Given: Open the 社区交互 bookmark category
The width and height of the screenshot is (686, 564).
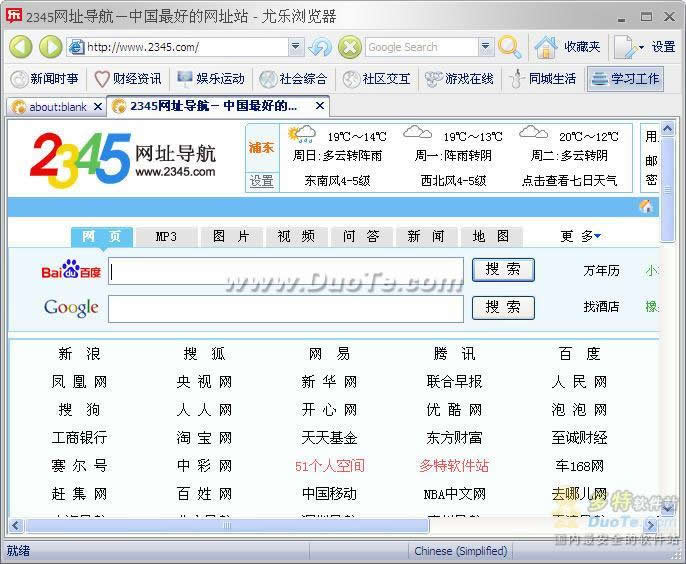Looking at the screenshot, I should click(x=376, y=79).
